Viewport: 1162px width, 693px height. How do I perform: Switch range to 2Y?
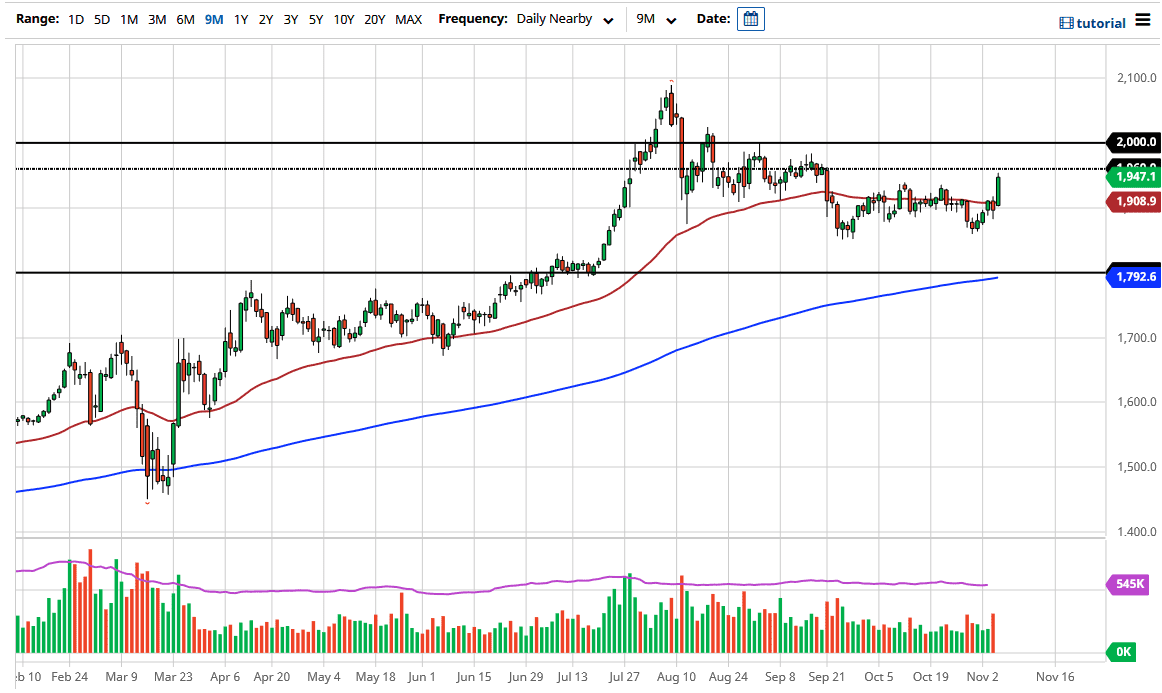[265, 19]
